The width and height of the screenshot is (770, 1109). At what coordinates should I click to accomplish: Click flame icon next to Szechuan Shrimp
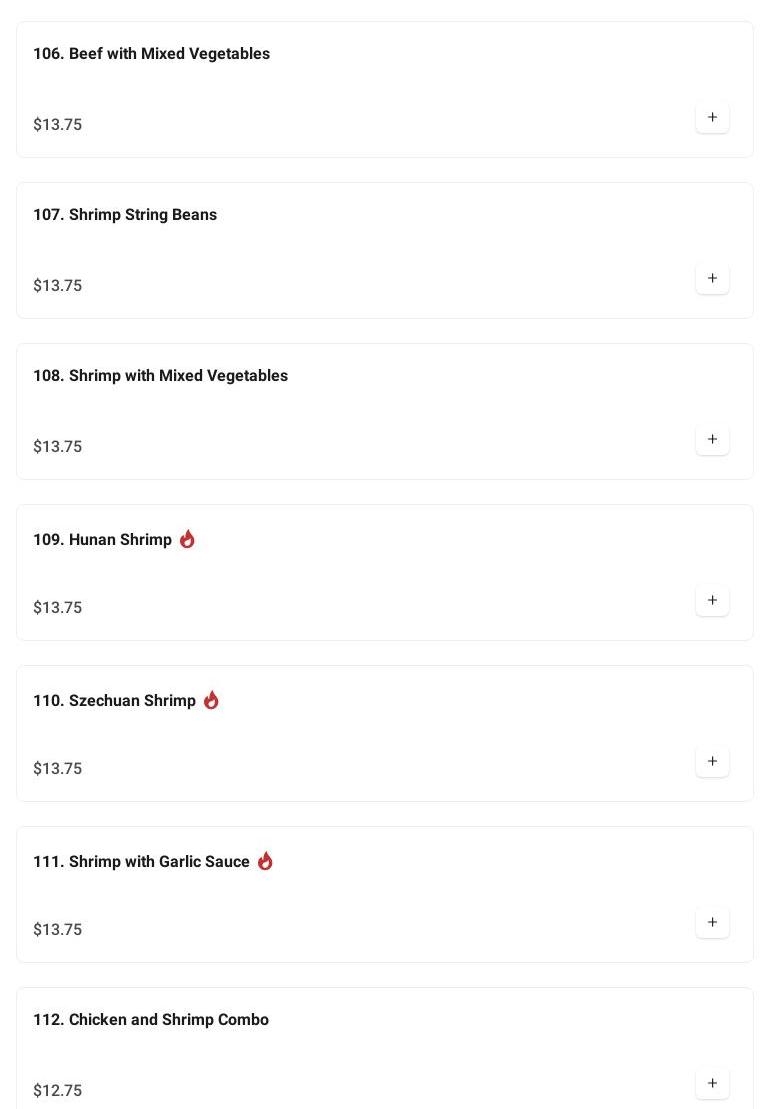click(211, 700)
